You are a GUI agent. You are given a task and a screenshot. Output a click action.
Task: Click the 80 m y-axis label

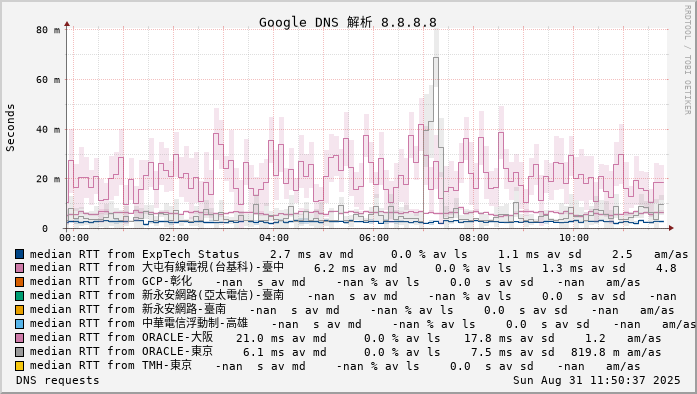click(x=48, y=30)
